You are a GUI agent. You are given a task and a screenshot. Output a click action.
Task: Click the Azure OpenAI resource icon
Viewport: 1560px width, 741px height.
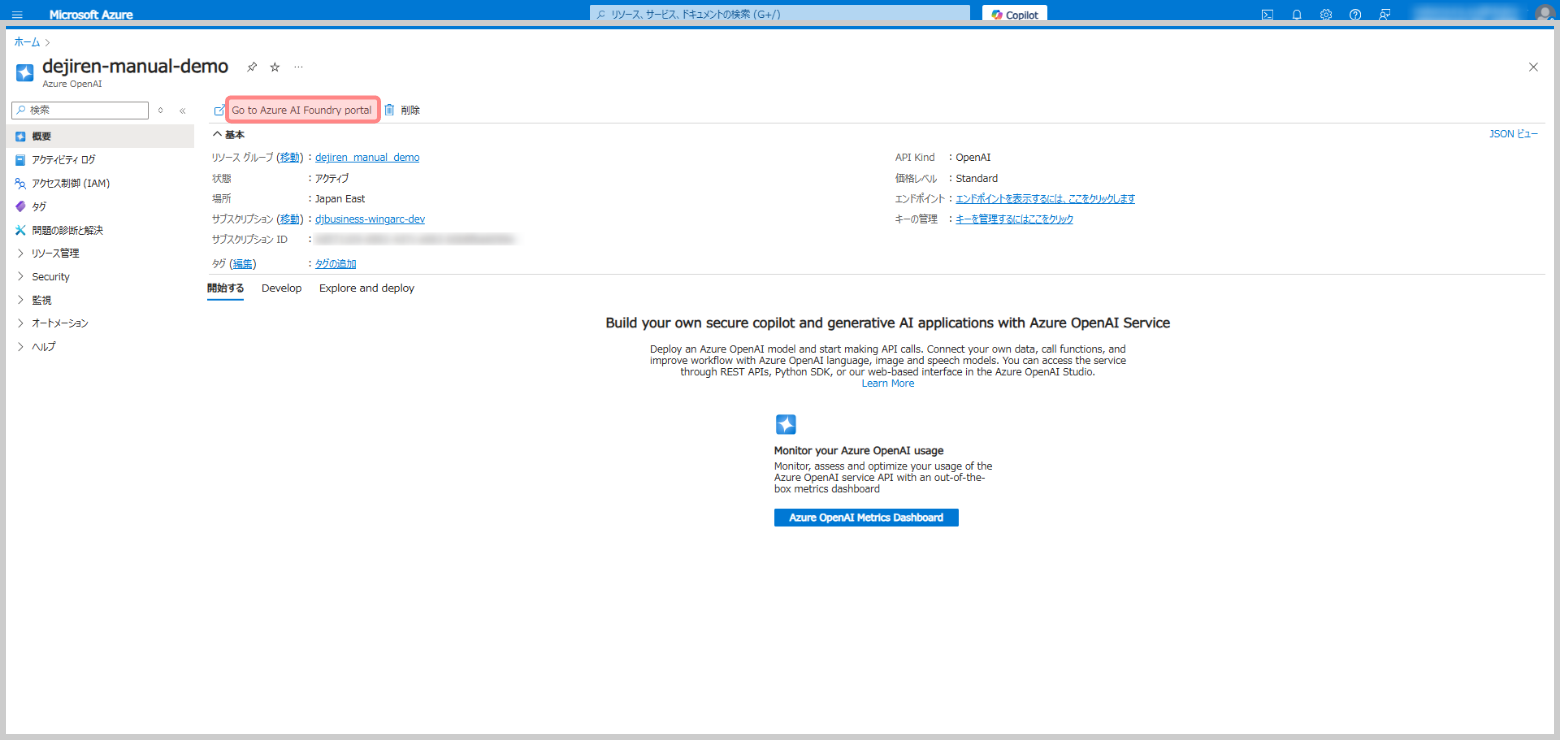point(25,73)
